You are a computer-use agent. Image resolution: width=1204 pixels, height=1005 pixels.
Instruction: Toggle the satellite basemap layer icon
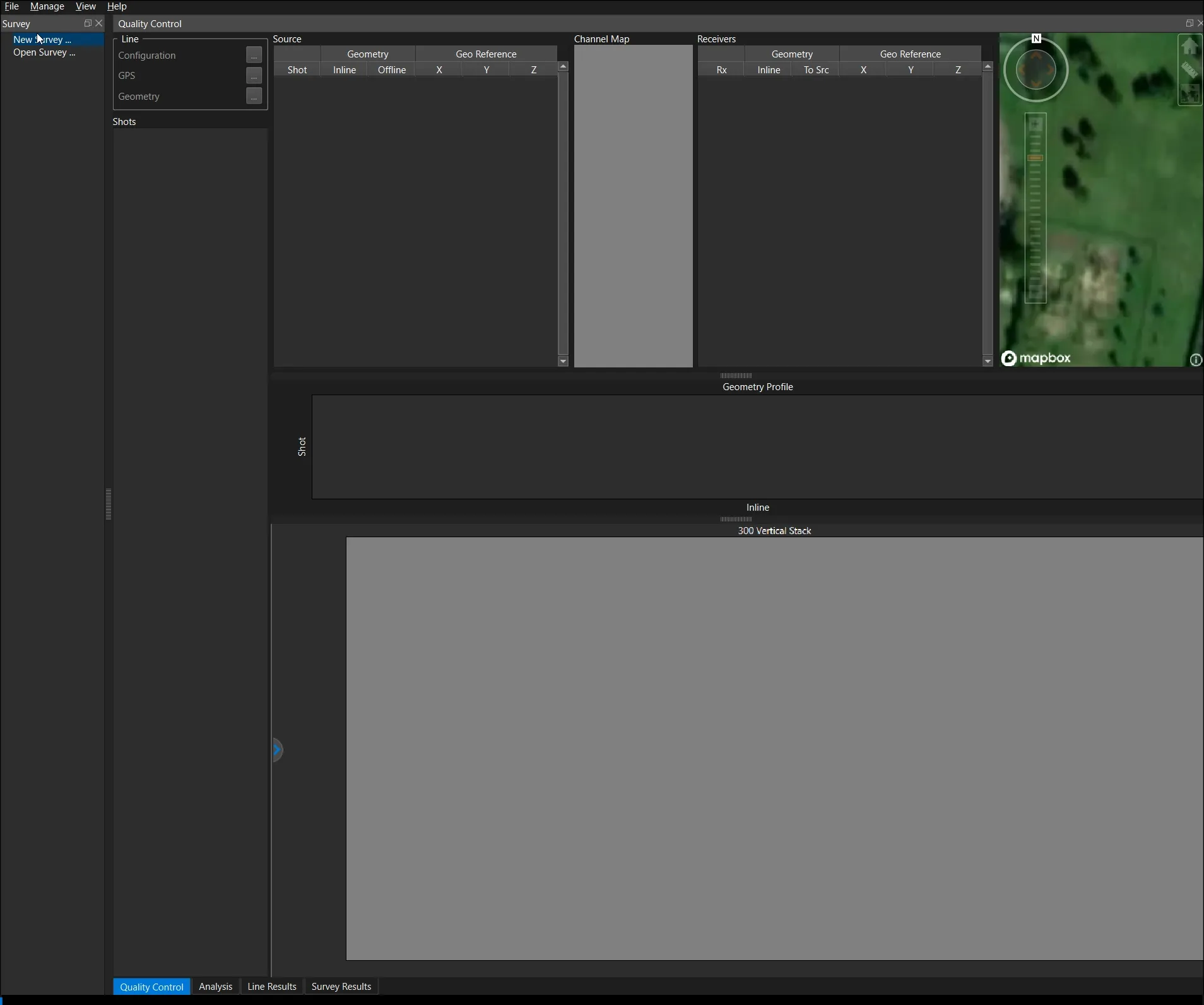point(1189,94)
